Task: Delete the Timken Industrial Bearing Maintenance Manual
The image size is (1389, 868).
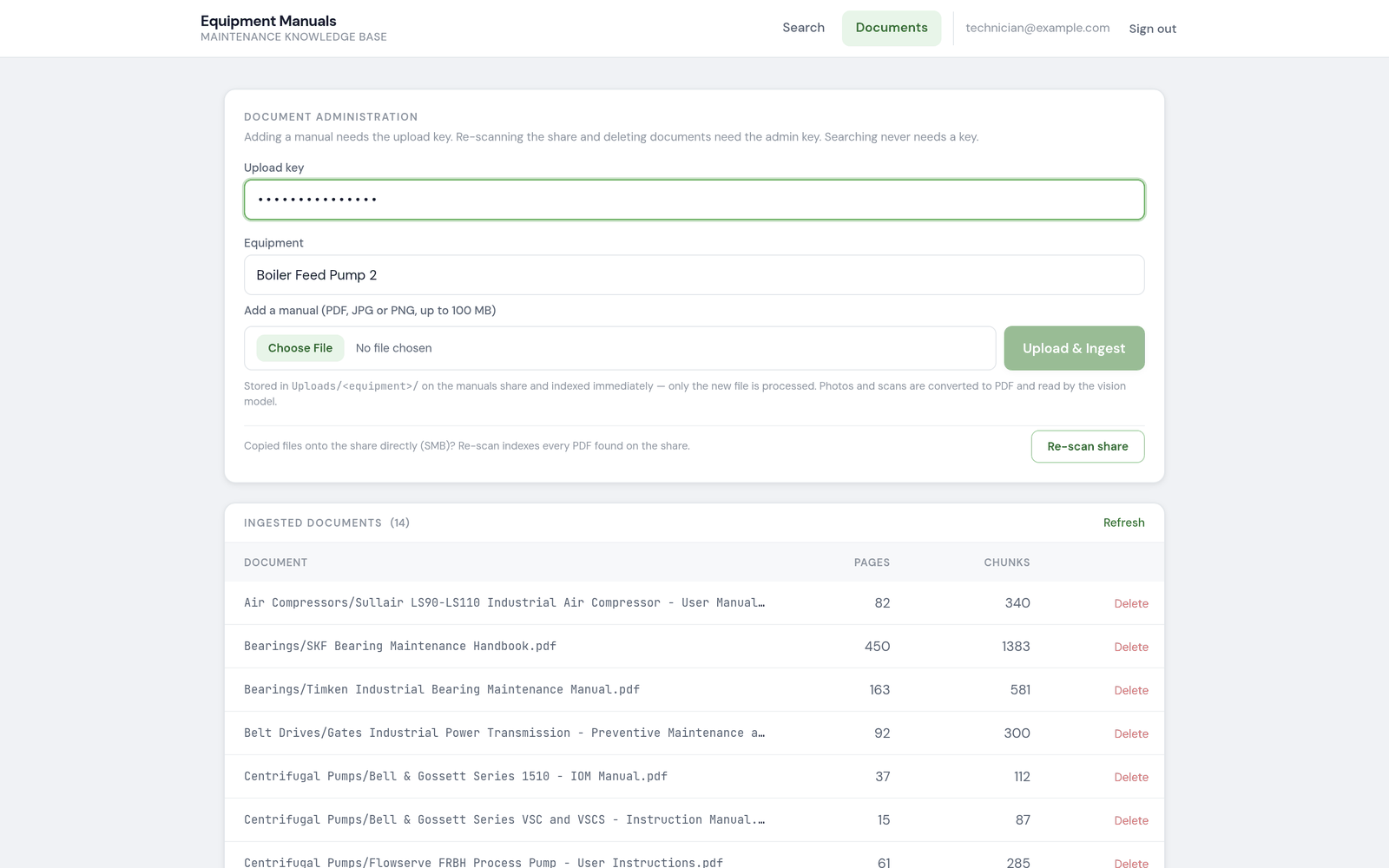Action: point(1131,690)
